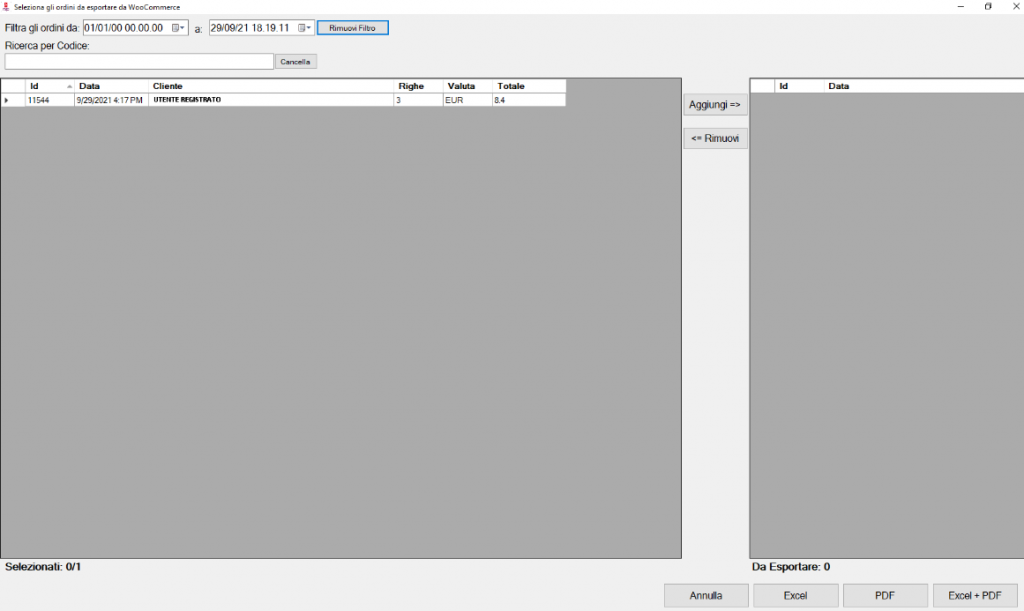Open the end date calendar dropdown
Screen dimensions: 1024x611
305,28
